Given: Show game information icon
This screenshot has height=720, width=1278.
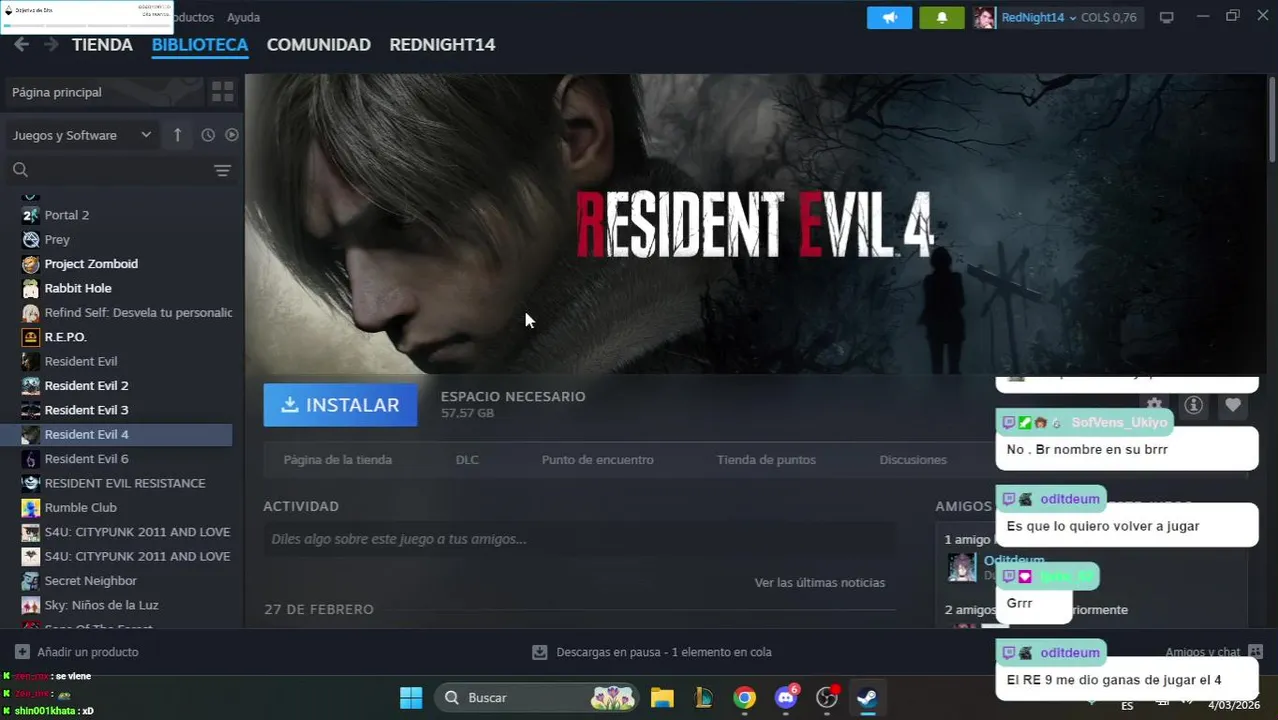Looking at the screenshot, I should (x=1193, y=405).
